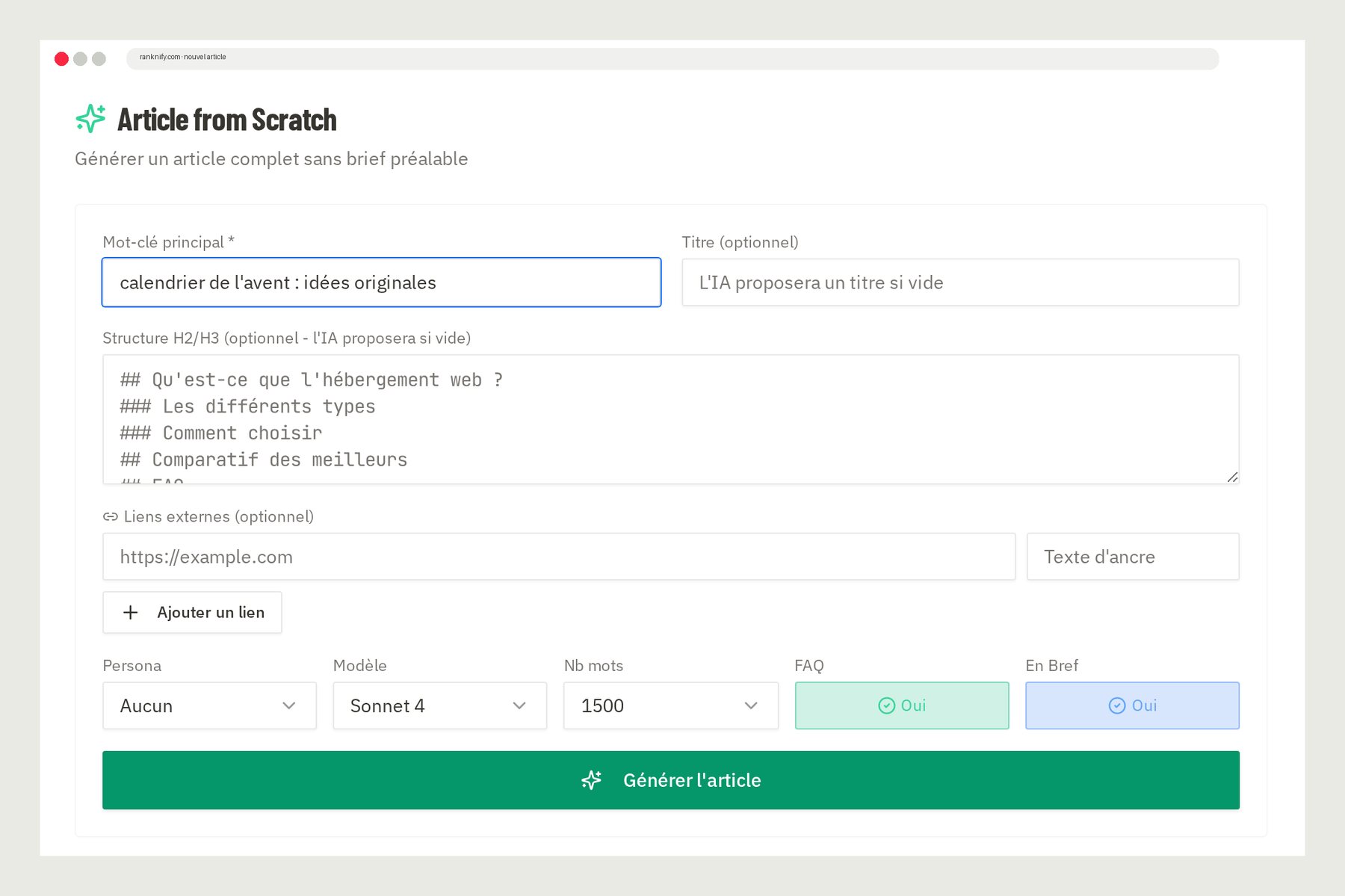1345x896 pixels.
Task: Click the sparkle icon beside Article from Scratch
Action: click(91, 119)
